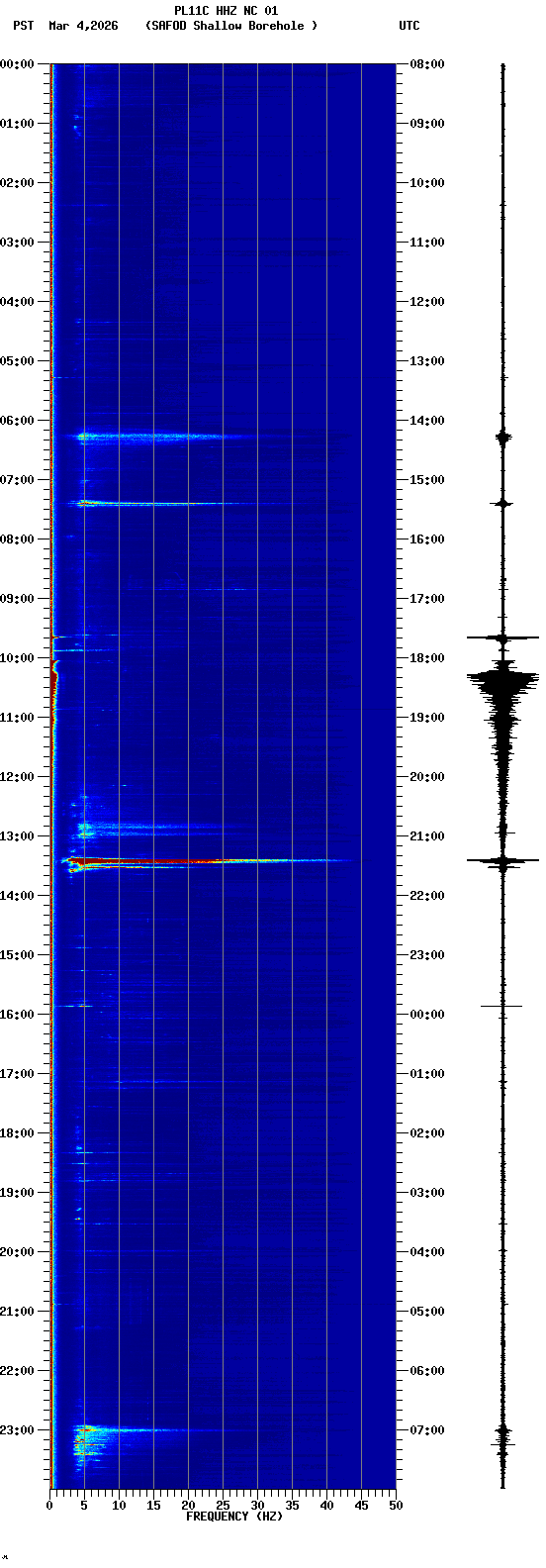Click the 23:00 PST time label
Screen dimensions: 546x1568
pos(18,1430)
